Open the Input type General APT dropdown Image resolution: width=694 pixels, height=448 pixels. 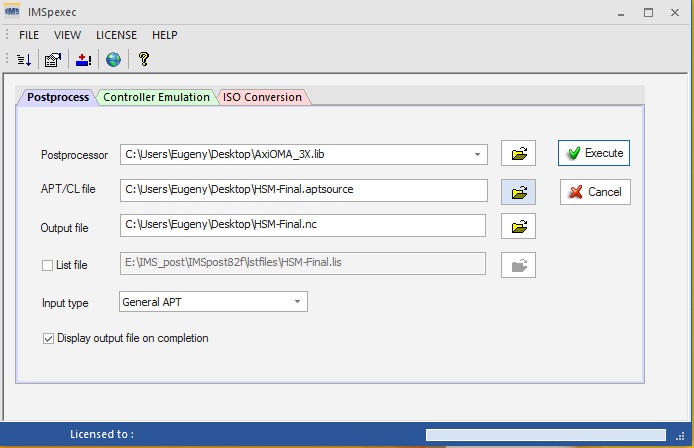pyautogui.click(x=298, y=301)
